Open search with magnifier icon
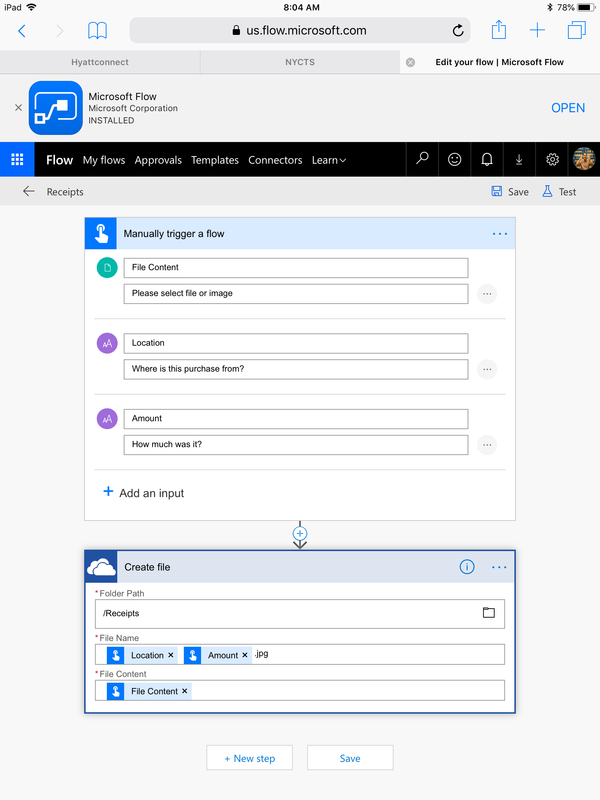The image size is (600, 800). [x=422, y=160]
